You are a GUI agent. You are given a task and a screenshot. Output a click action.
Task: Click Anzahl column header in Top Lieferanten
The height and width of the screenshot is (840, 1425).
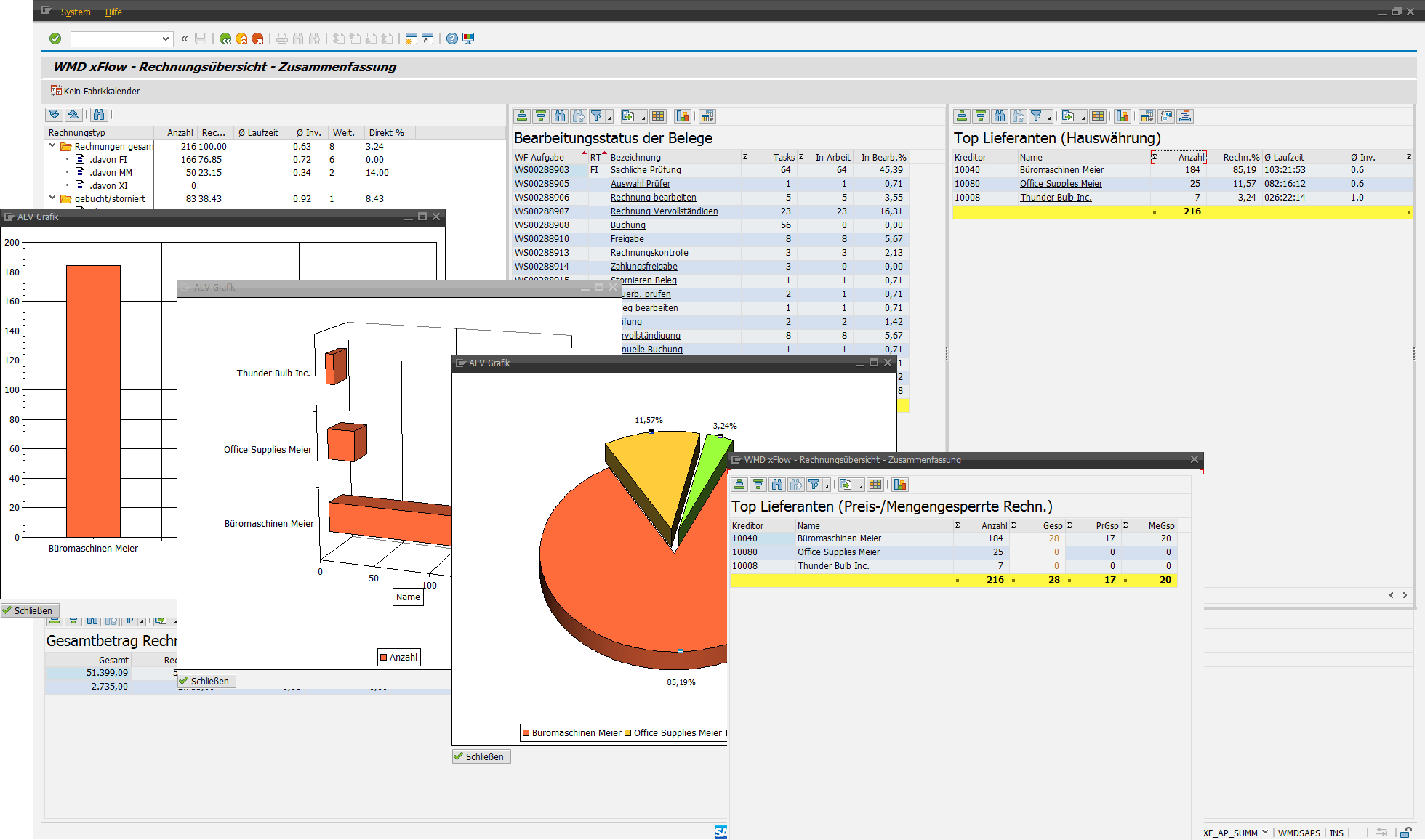(x=1190, y=157)
